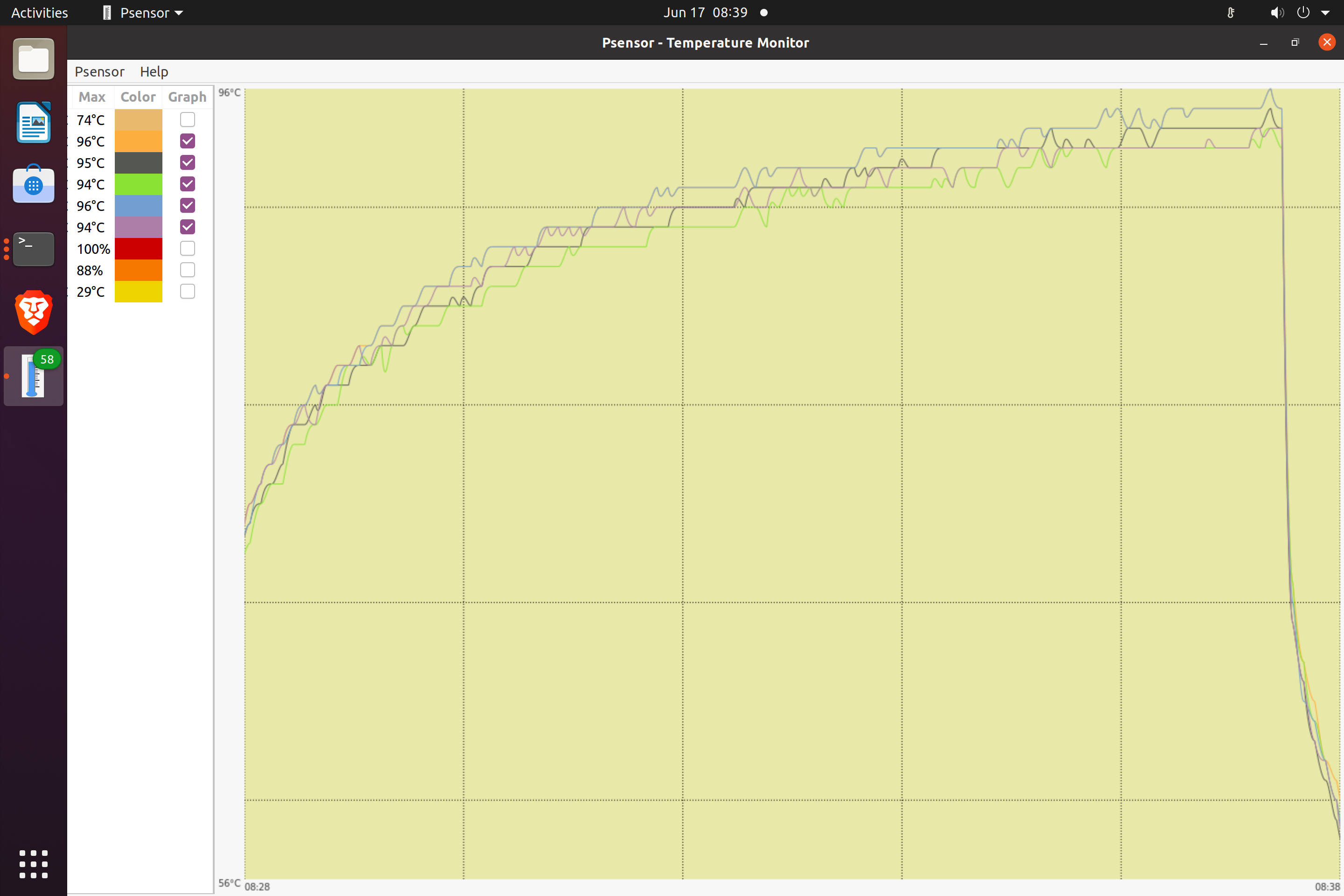The height and width of the screenshot is (896, 1344).
Task: Click the Activities button
Action: 39,13
